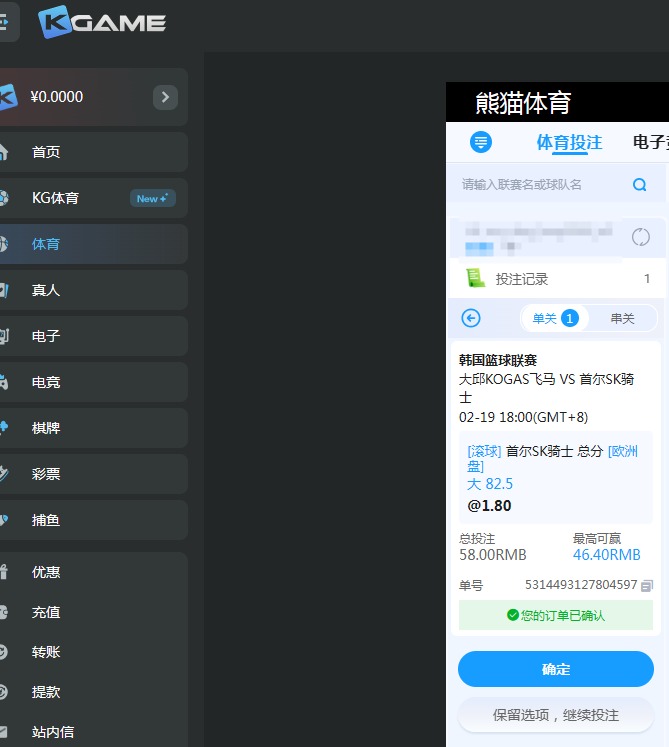Click the 提款 withdrawal icon
This screenshot has height=747, width=669.
click(3, 692)
